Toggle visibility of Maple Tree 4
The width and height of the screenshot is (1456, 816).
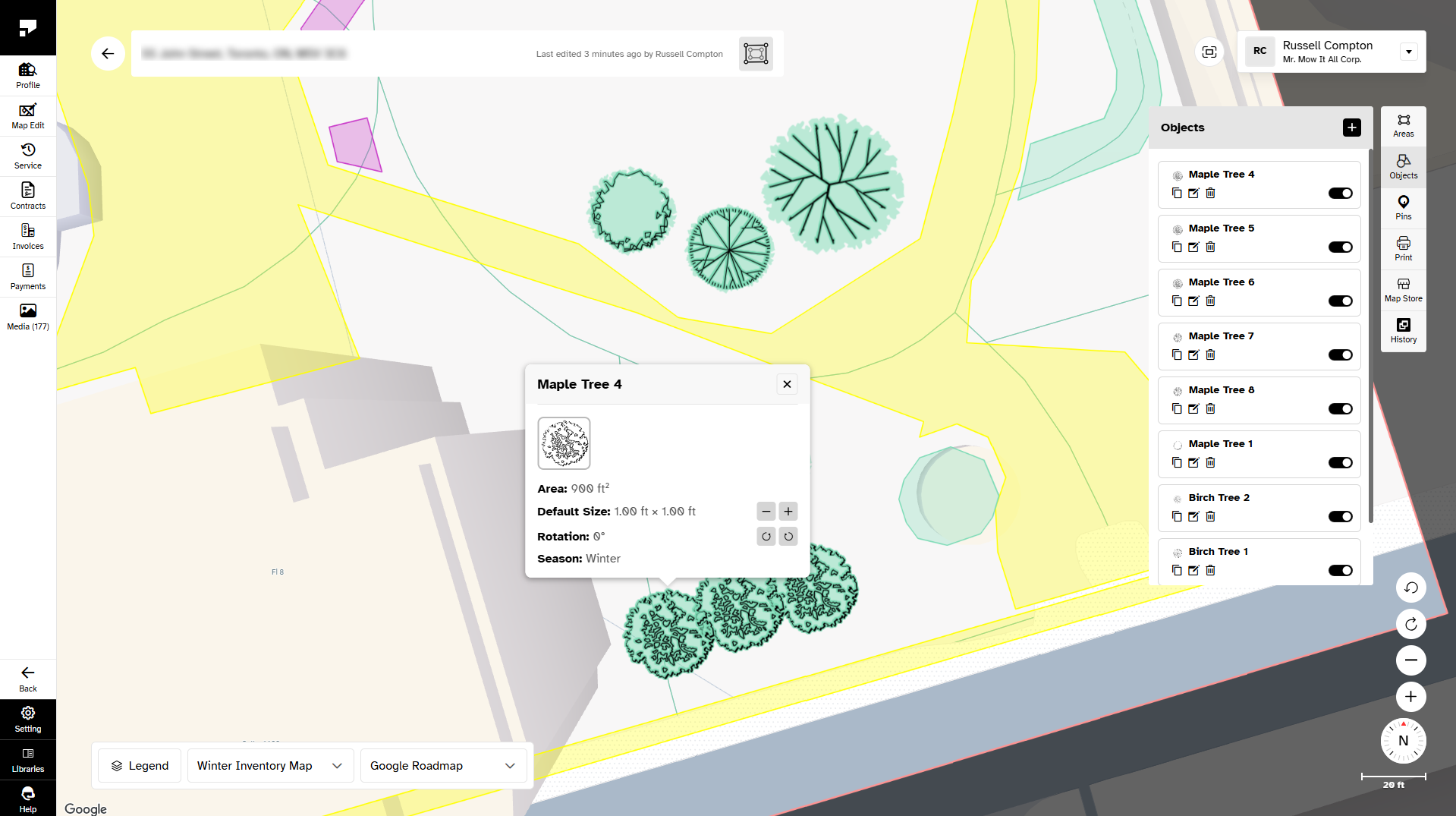tap(1340, 194)
